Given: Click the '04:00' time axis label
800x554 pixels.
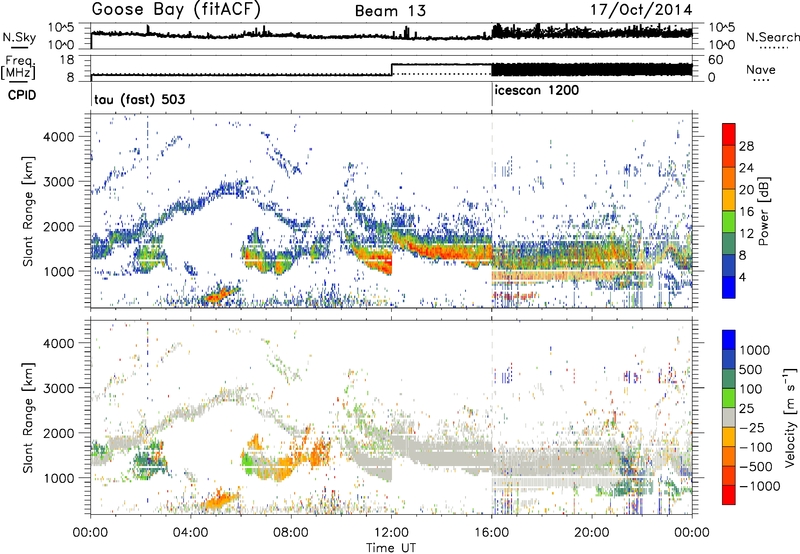Looking at the screenshot, I should [190, 533].
